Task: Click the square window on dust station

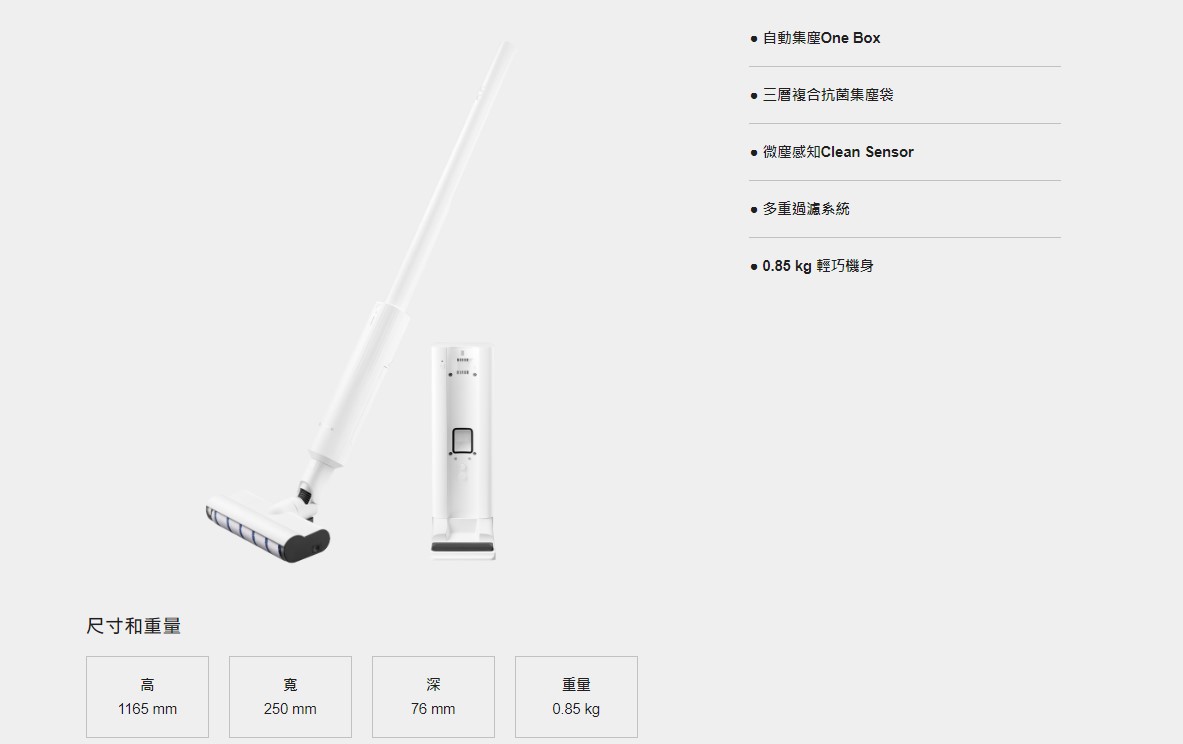Action: click(462, 441)
